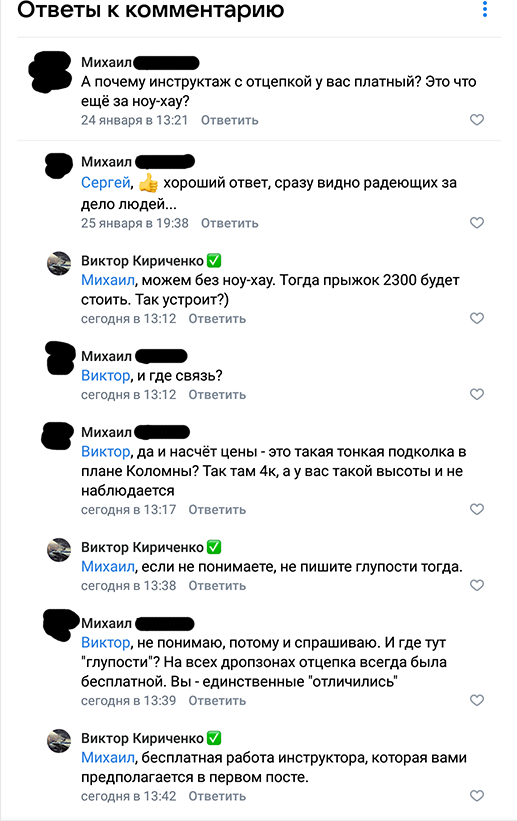Like Viktor's 13:12 reply about 2300

[x=477, y=318]
